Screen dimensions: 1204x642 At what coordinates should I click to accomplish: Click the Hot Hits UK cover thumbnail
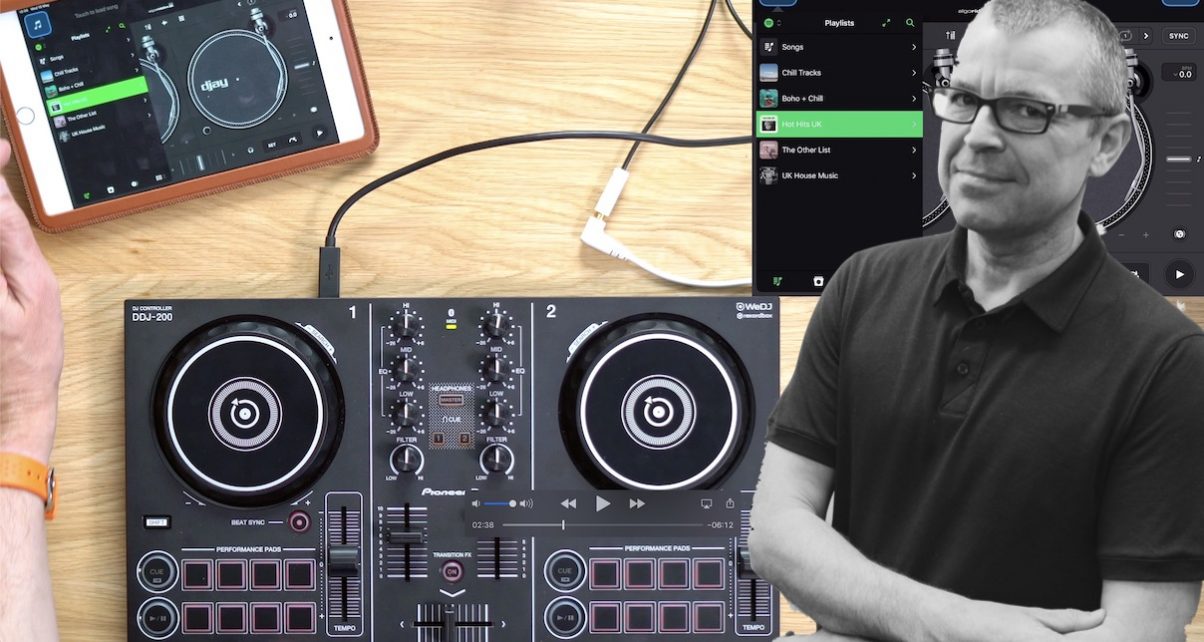(769, 124)
